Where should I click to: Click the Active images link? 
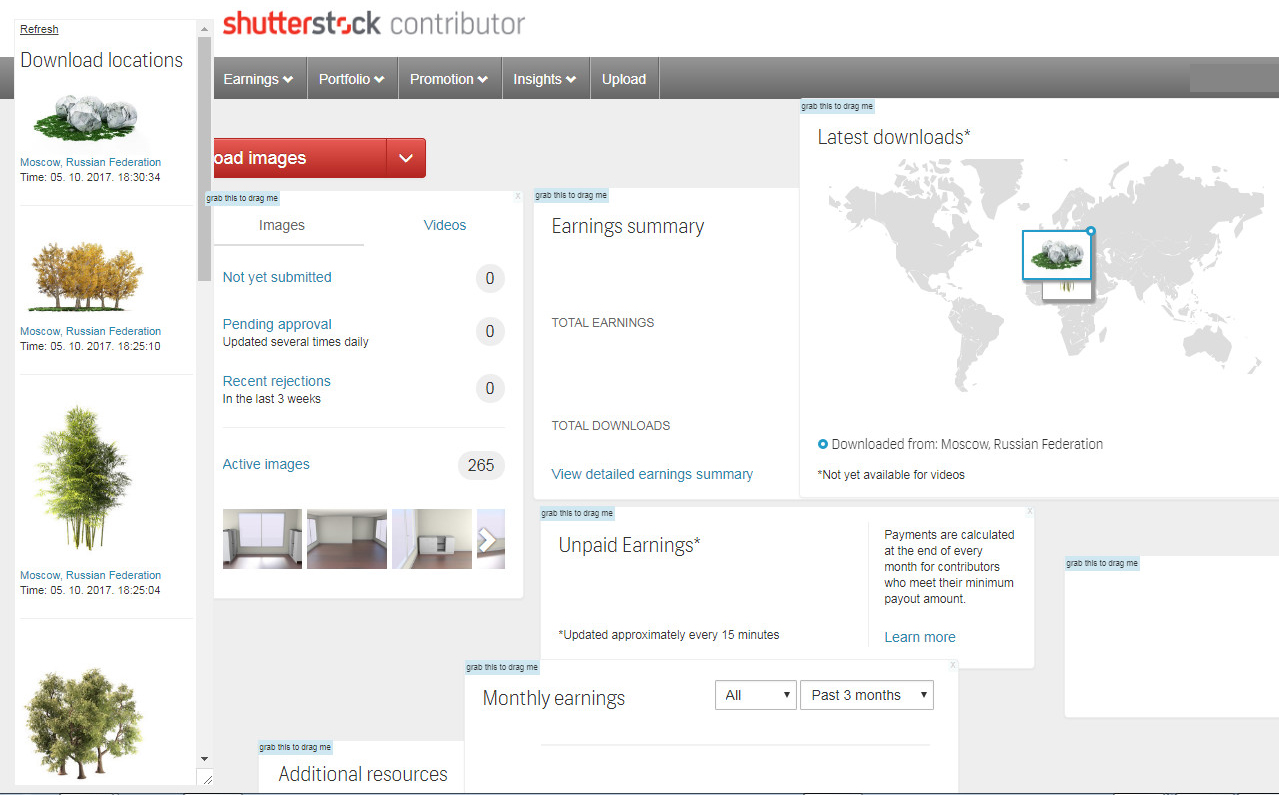click(266, 464)
